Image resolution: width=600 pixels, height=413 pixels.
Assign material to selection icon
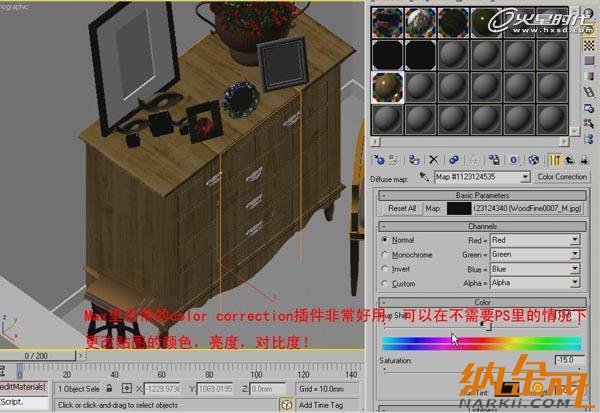(414, 160)
